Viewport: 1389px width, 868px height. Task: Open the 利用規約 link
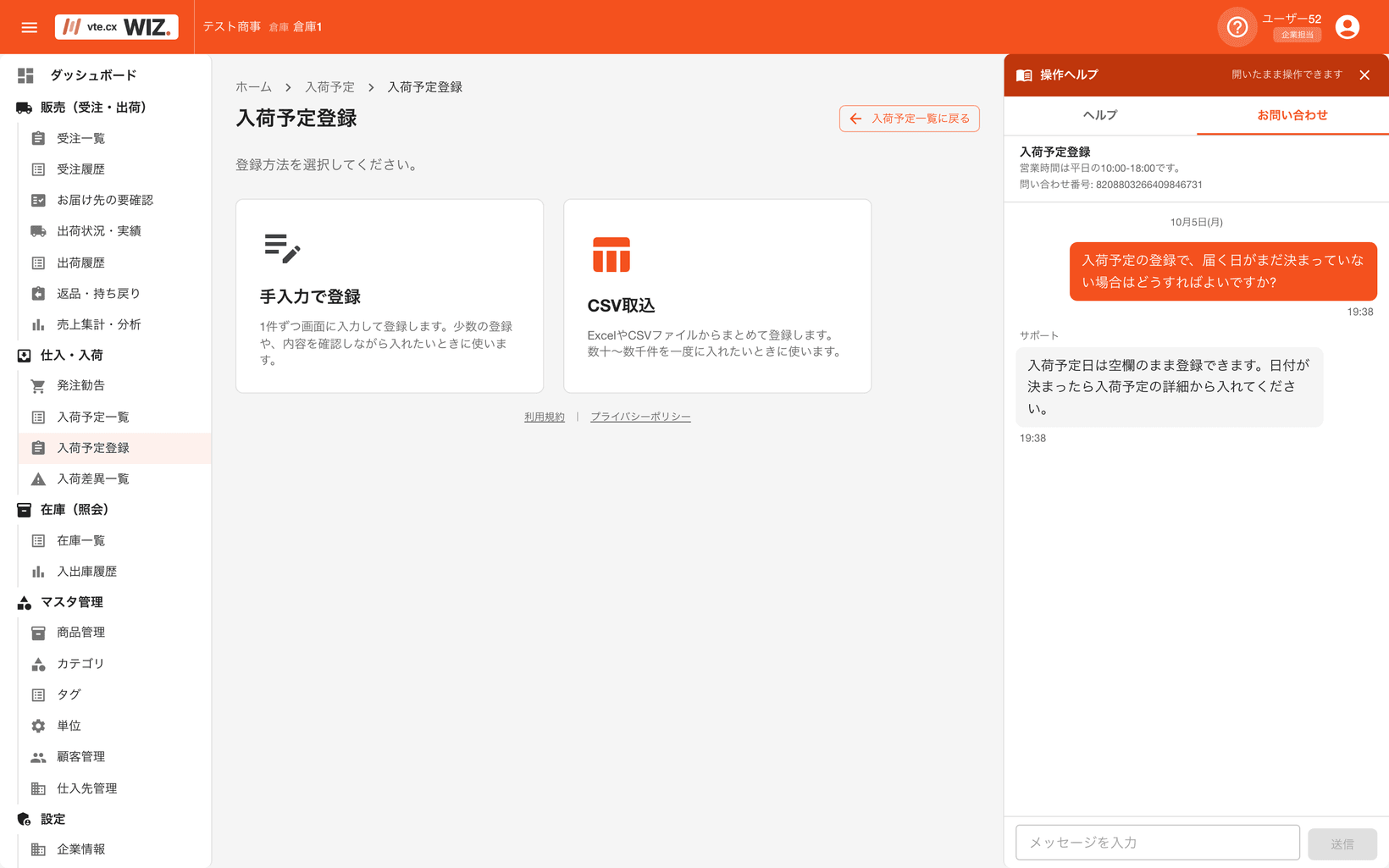pos(544,417)
